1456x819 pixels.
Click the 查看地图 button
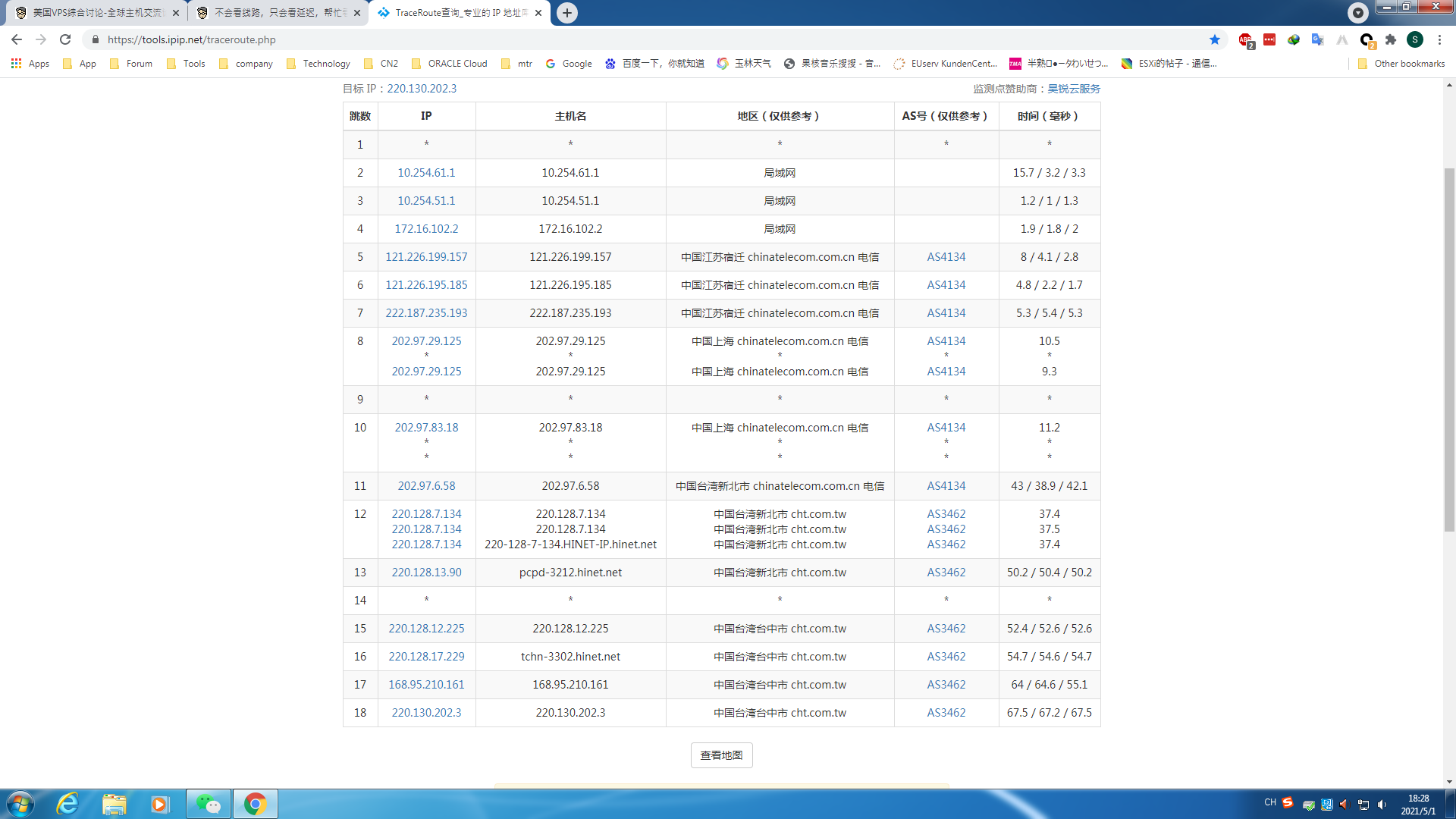(721, 755)
